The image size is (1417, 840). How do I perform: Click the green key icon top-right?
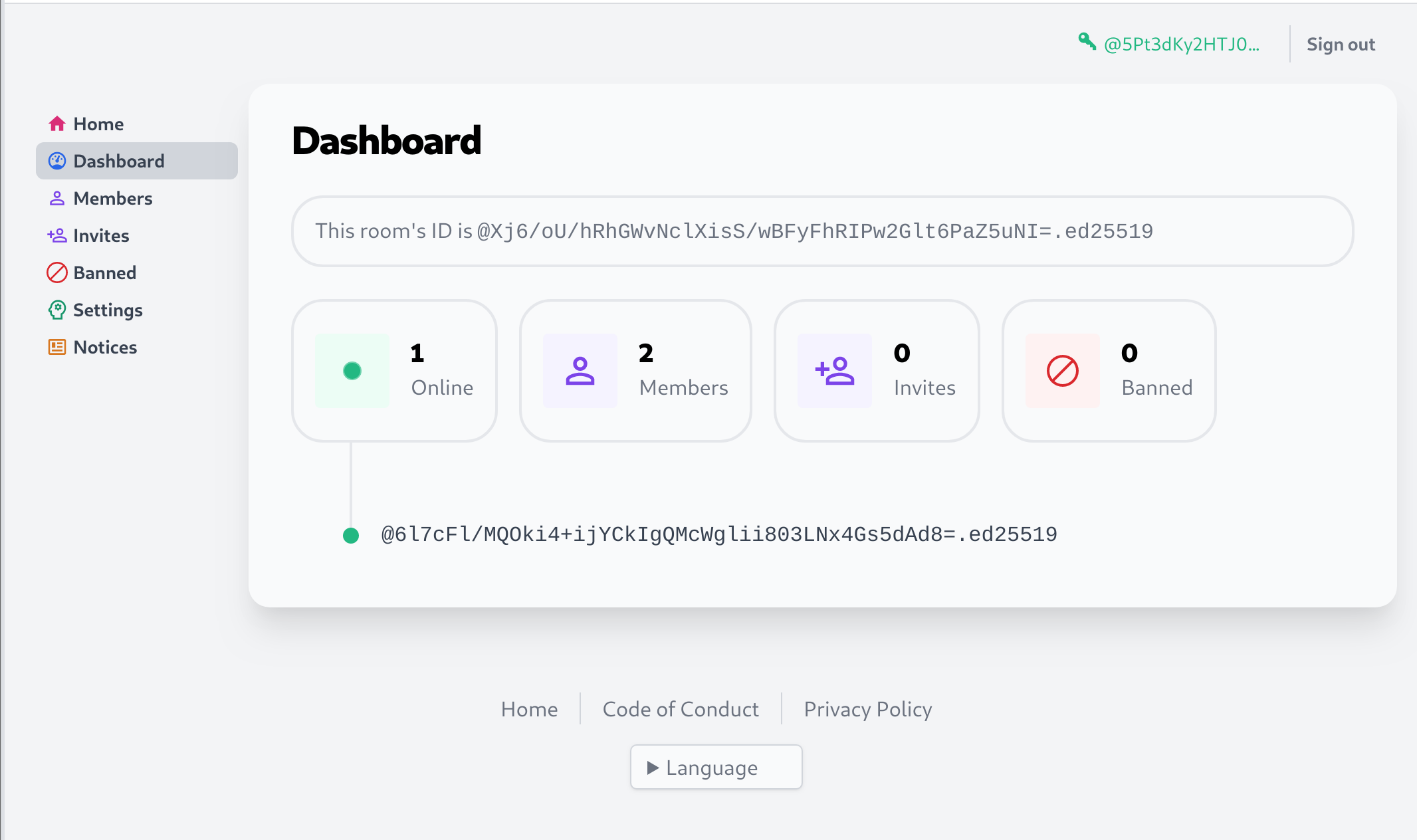tap(1089, 44)
